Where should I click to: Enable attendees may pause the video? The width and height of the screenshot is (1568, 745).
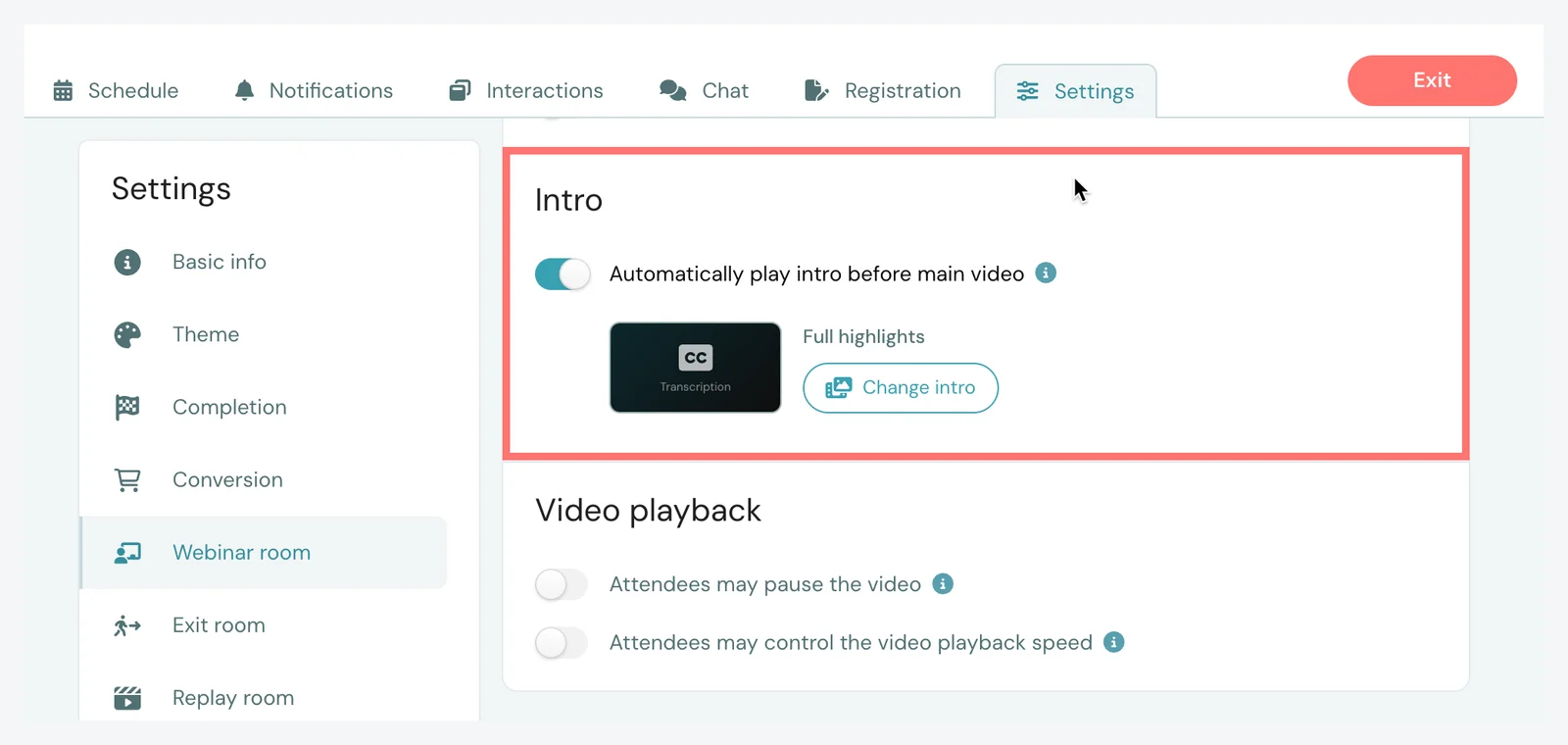pyautogui.click(x=562, y=584)
